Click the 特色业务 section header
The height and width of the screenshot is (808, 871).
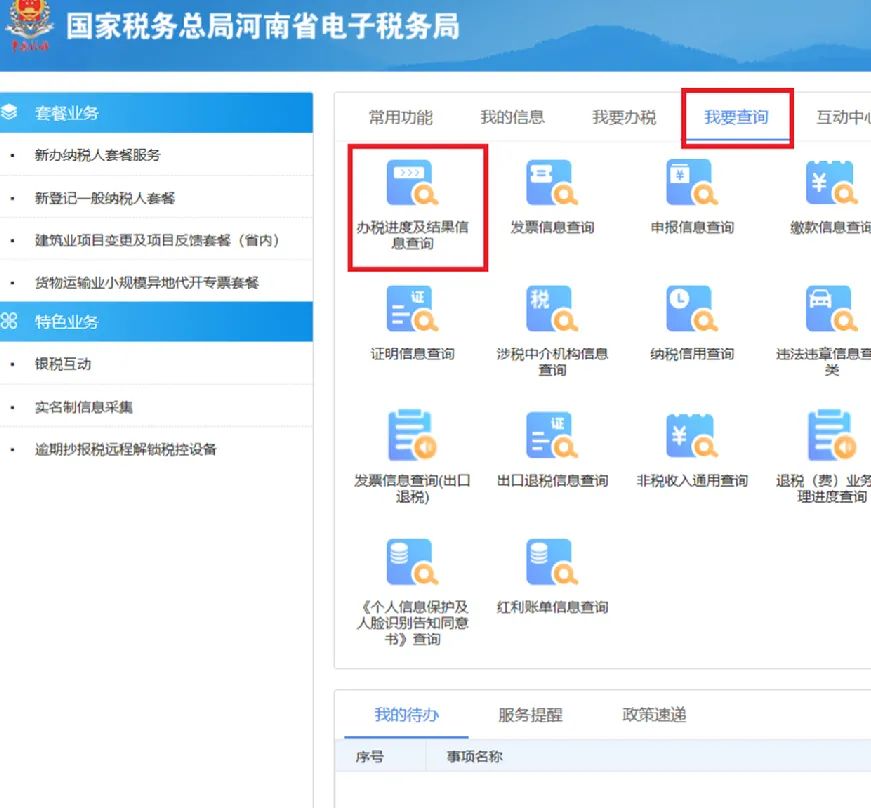pos(156,322)
